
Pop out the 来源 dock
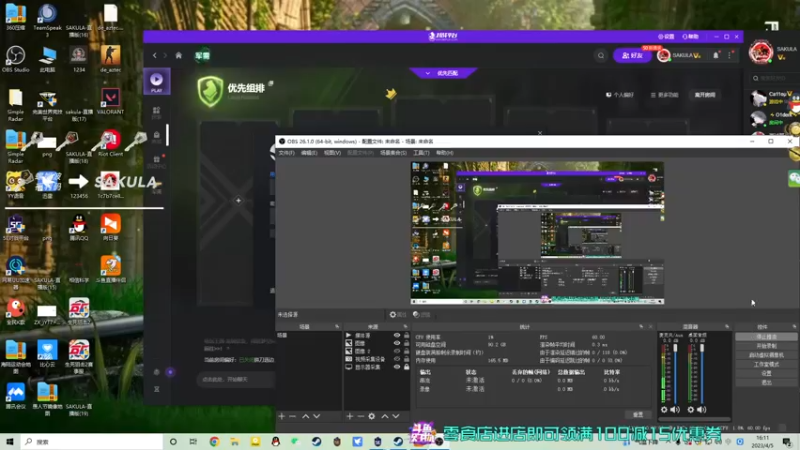click(x=406, y=327)
